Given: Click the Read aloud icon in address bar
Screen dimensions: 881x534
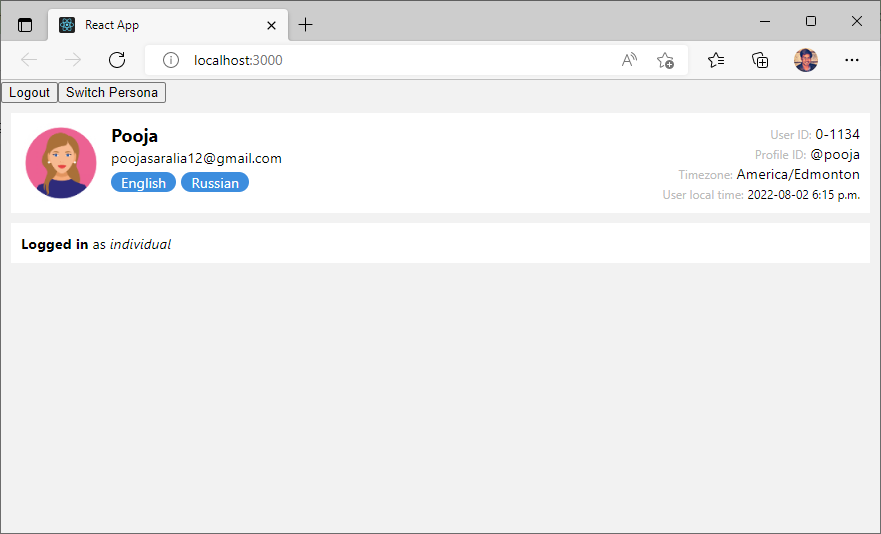Looking at the screenshot, I should coord(629,60).
